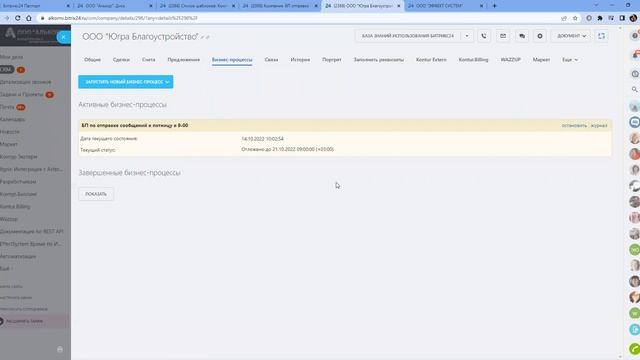The image size is (640, 360).
Task: Click the browser home icon
Action: coord(29,18)
